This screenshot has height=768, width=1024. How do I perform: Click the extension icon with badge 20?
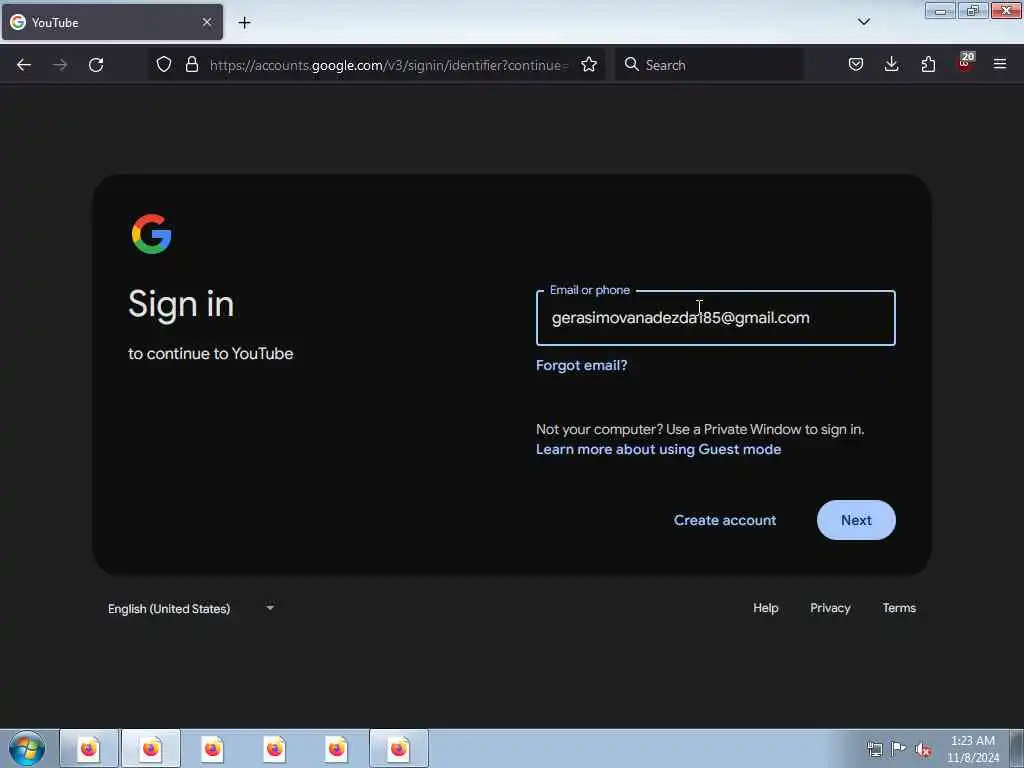click(x=965, y=63)
